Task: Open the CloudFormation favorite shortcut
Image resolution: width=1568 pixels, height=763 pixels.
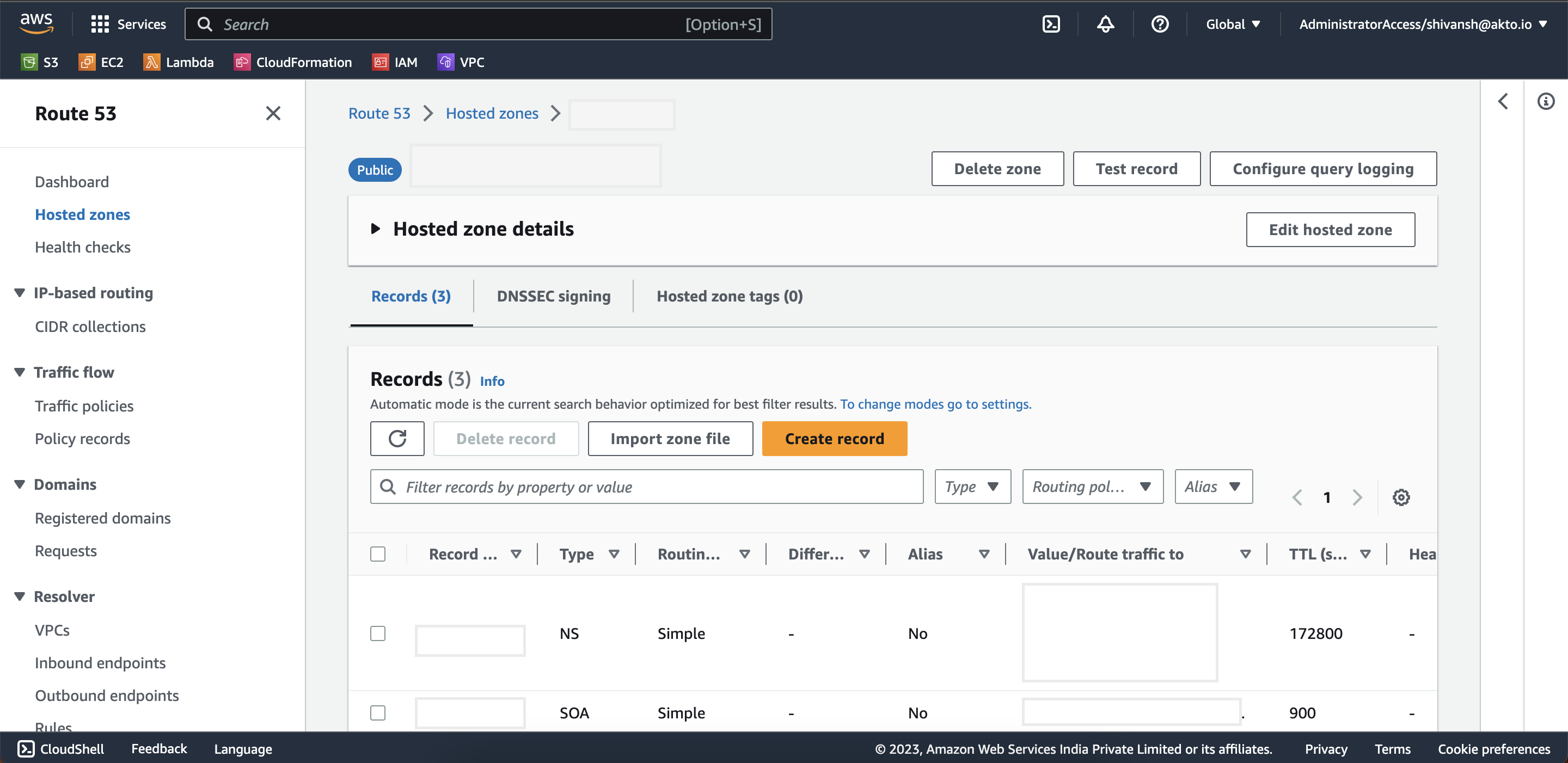Action: pos(292,61)
